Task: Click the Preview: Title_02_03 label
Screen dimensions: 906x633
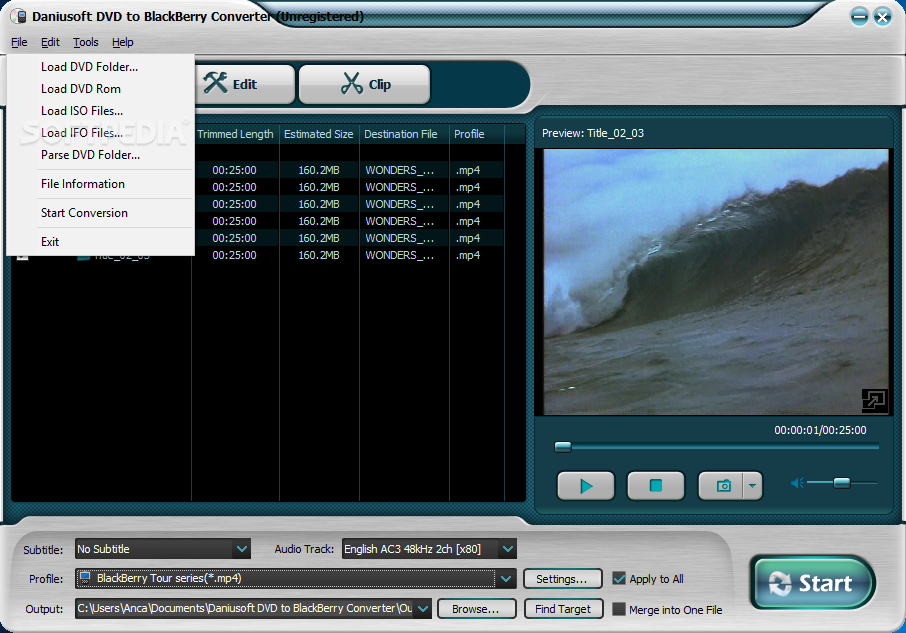Action: click(593, 133)
